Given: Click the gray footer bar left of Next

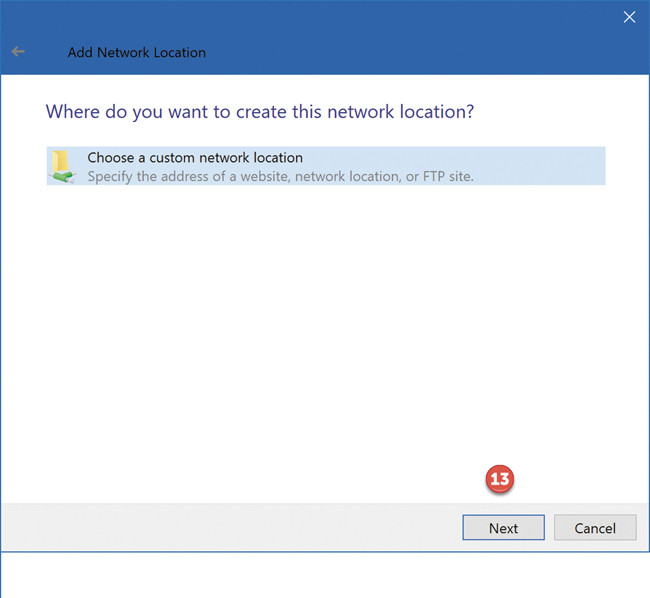Looking at the screenshot, I should point(230,528).
